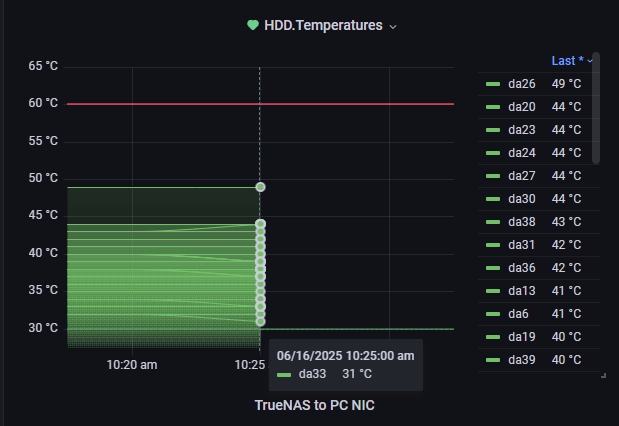Isolate the da26 series in legend

tap(522, 84)
